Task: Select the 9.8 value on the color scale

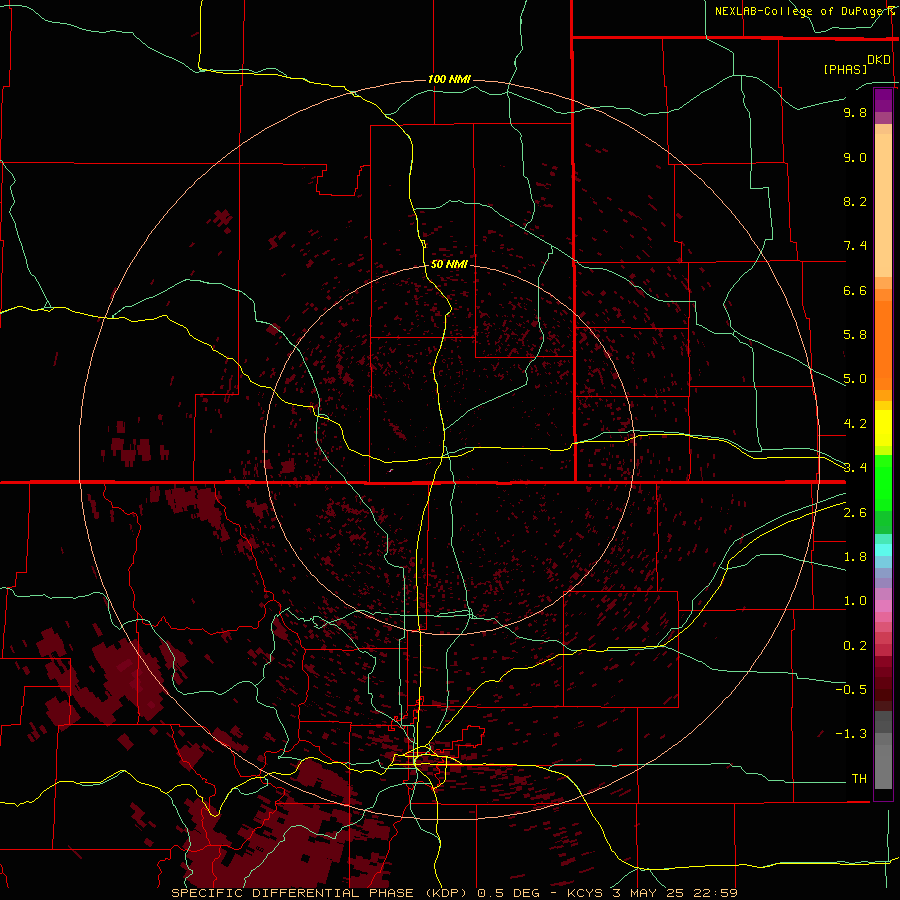Action: click(x=855, y=112)
